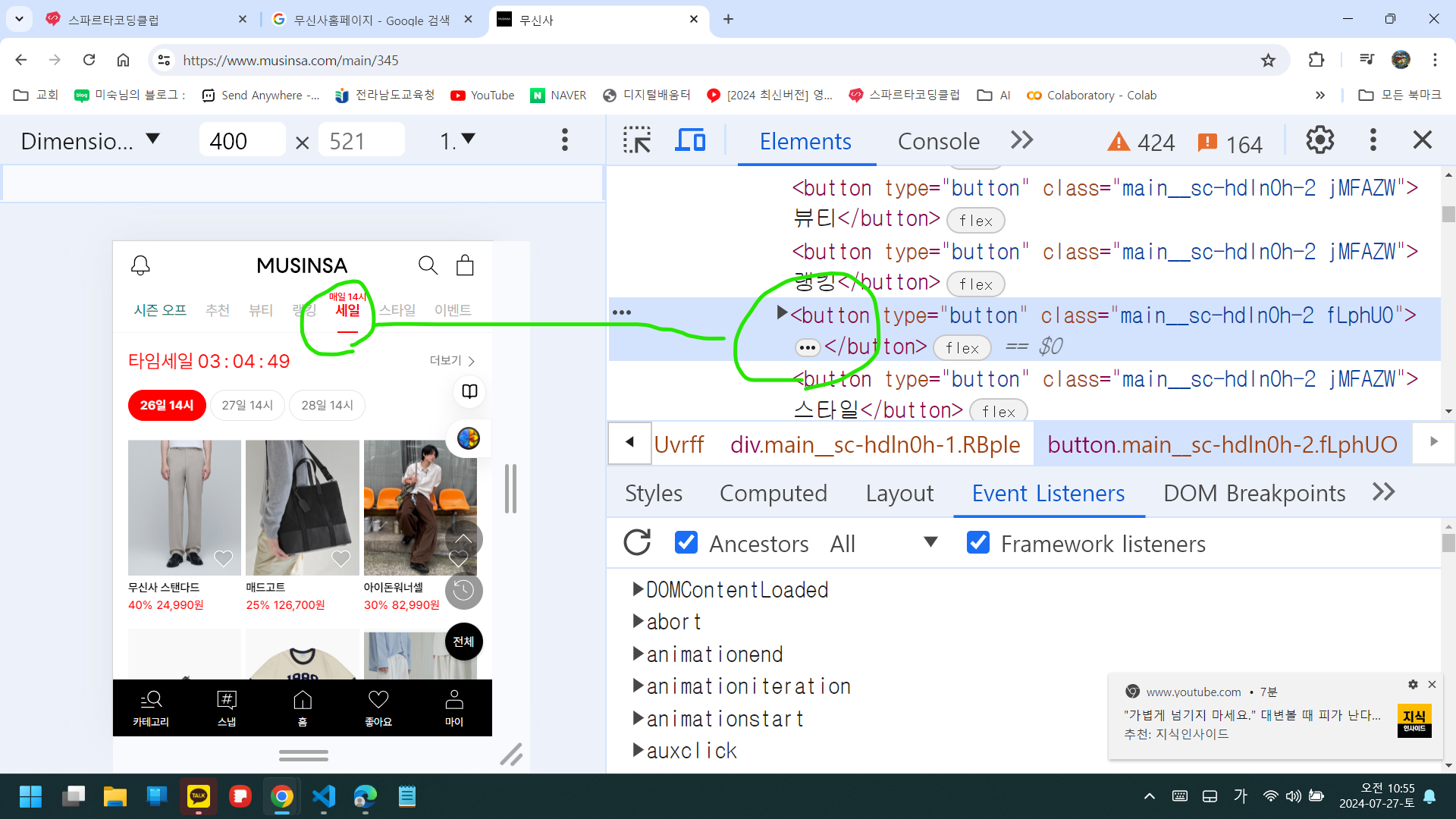Open recently viewed history clock button

pyautogui.click(x=463, y=591)
